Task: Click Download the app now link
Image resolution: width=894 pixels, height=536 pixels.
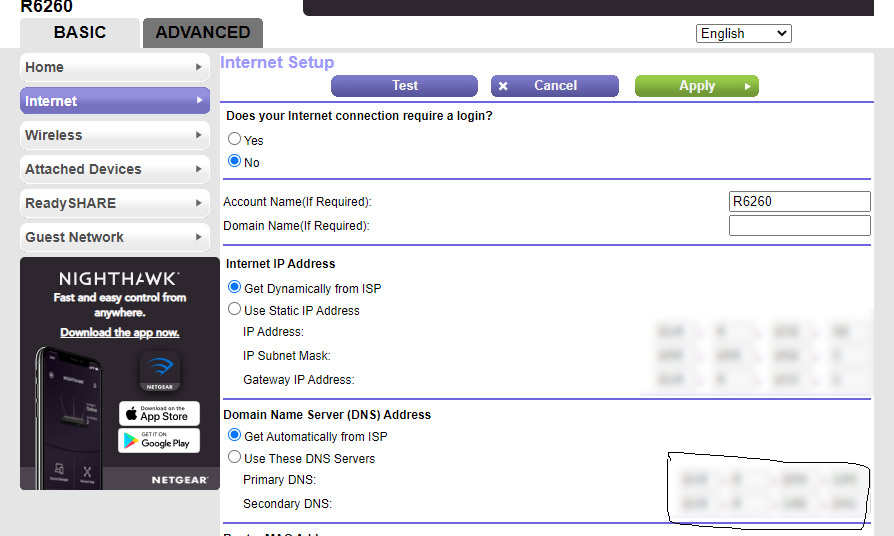Action: pos(120,332)
